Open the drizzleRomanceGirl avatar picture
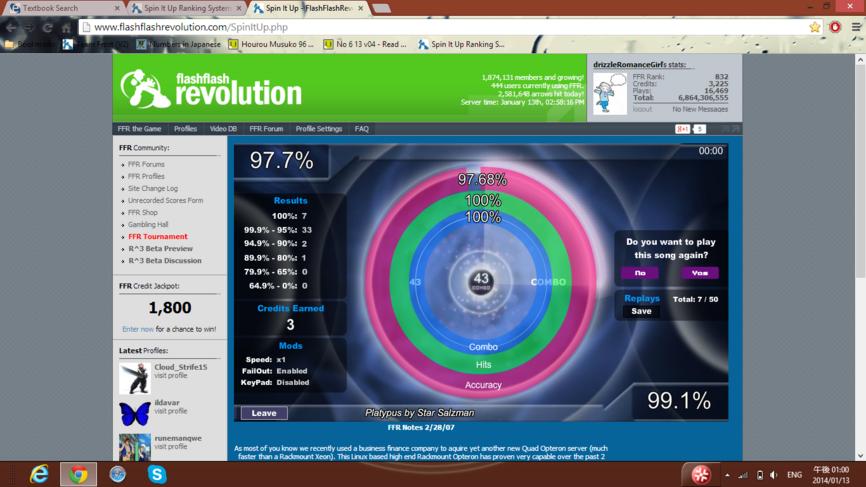 [x=610, y=93]
